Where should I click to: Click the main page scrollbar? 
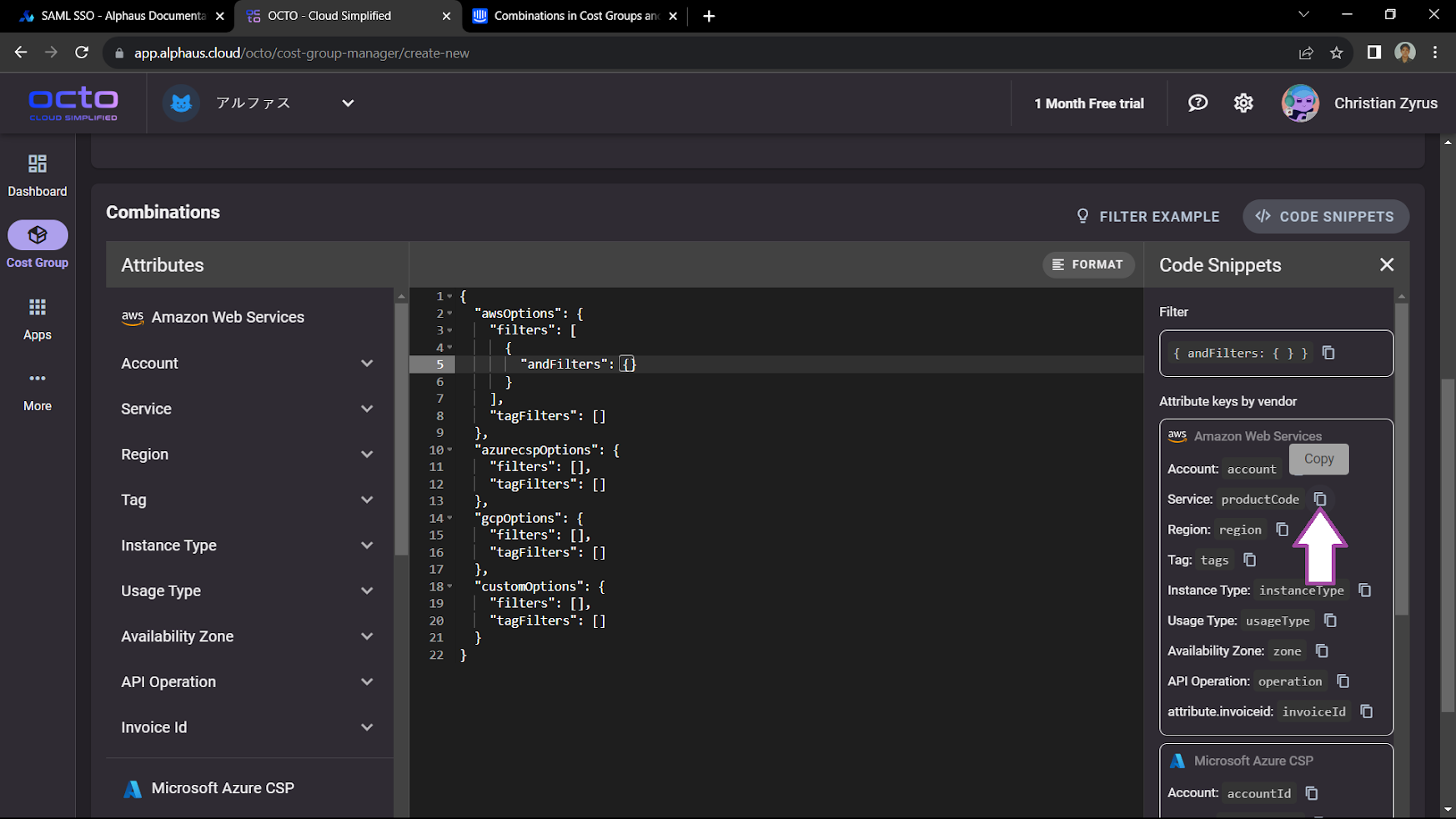tap(1448, 546)
